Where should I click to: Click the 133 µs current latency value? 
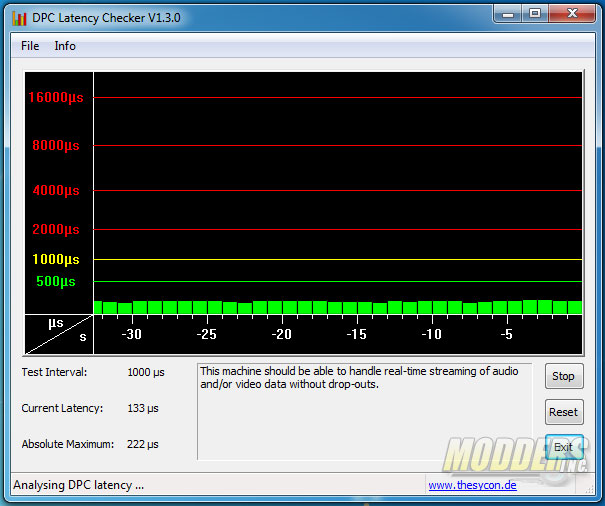tap(143, 408)
